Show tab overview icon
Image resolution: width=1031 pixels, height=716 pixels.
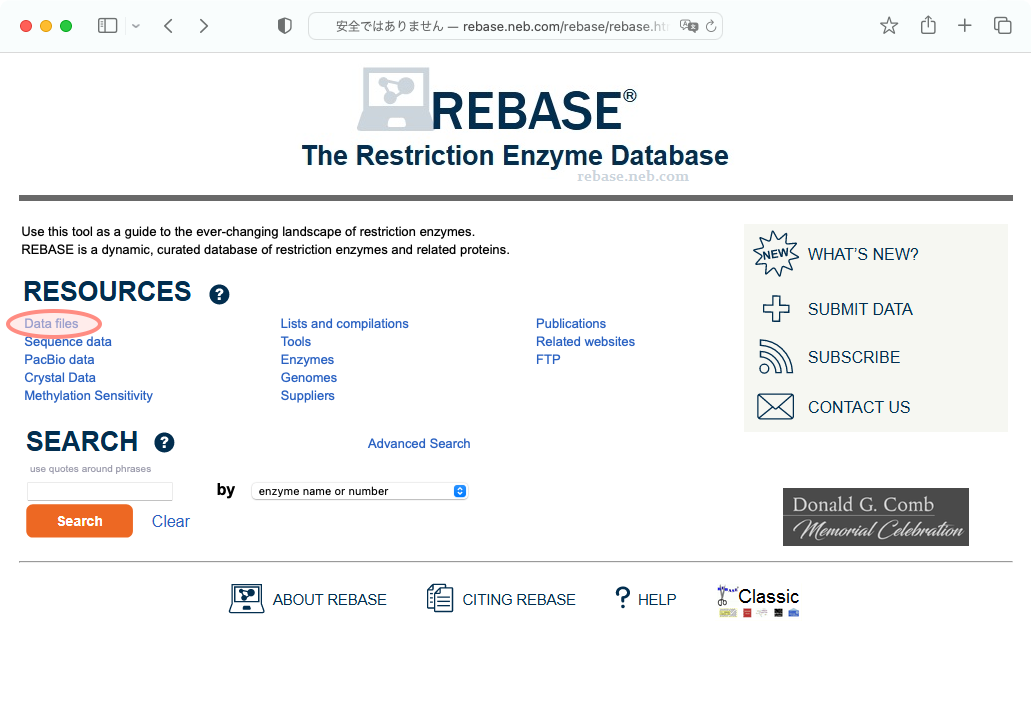1002,26
